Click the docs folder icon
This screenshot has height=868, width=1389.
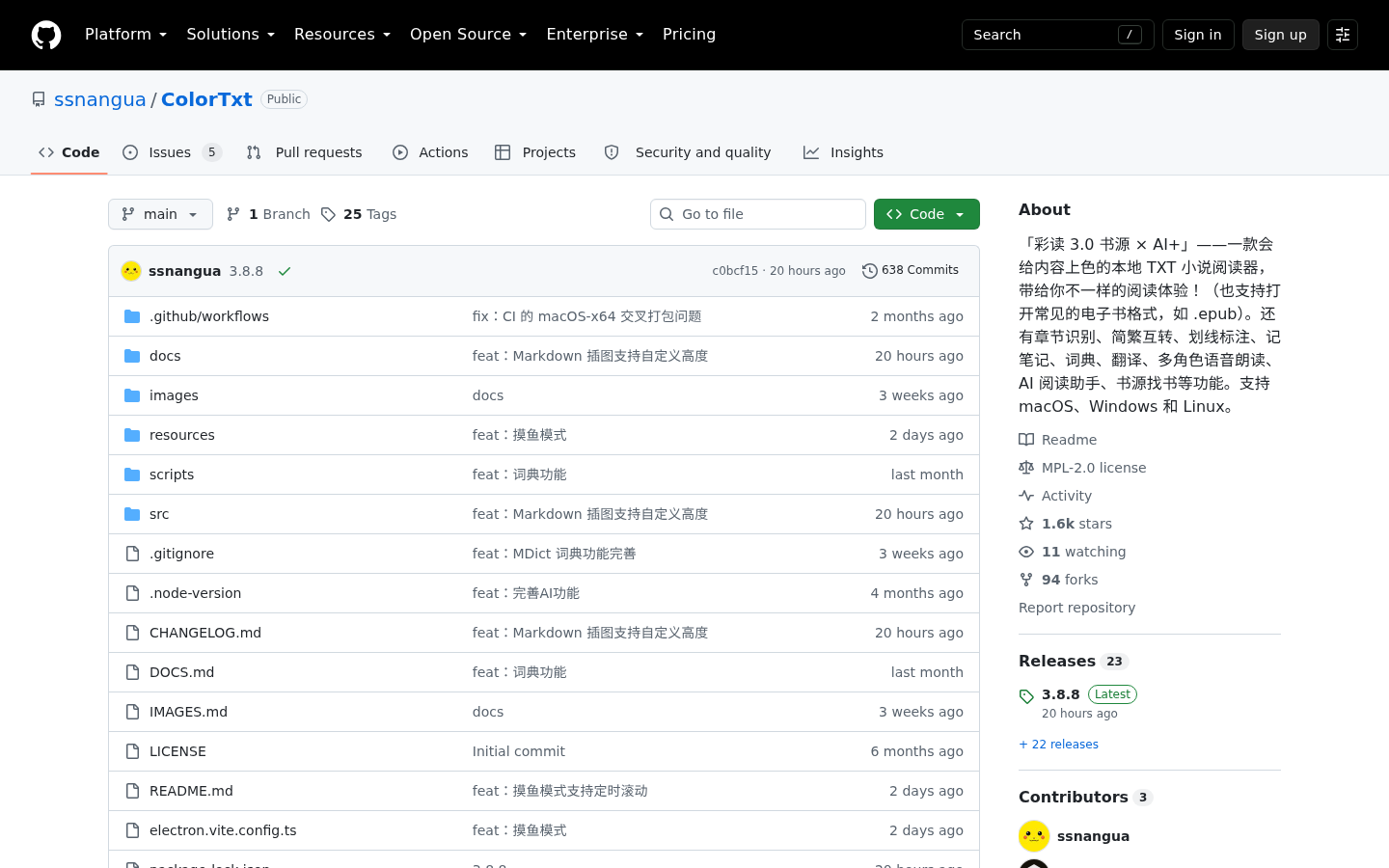[x=132, y=356]
